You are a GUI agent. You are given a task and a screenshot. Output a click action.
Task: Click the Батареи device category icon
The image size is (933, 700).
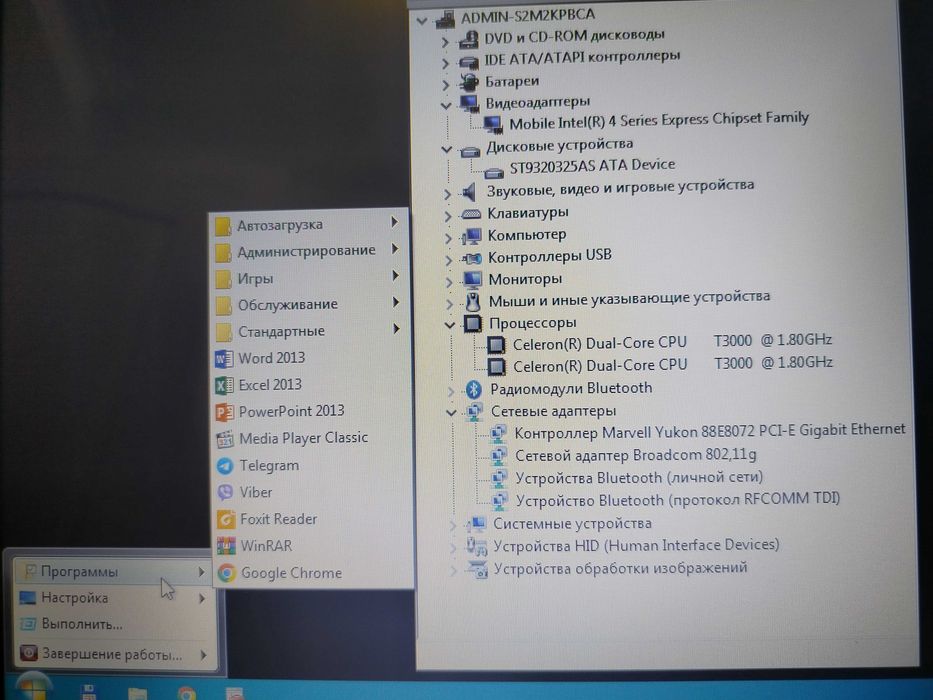(x=469, y=81)
